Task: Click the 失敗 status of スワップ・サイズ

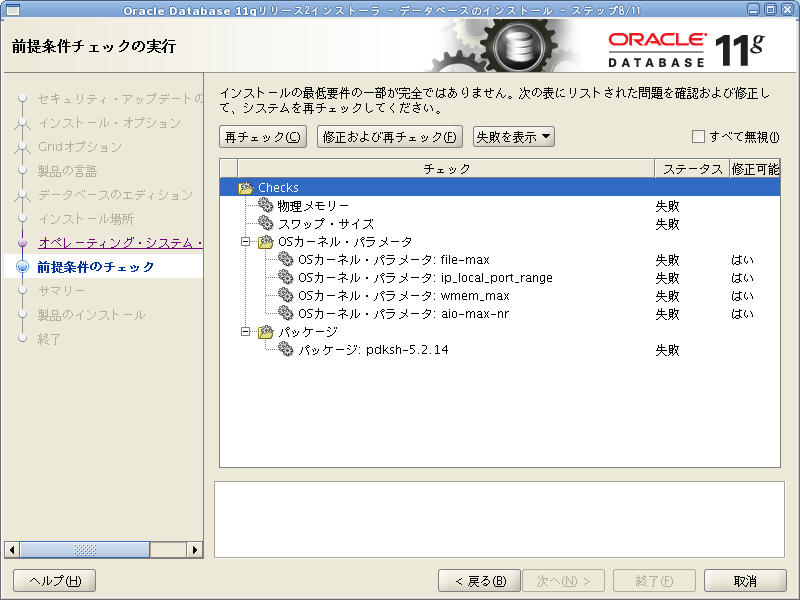Action: (667, 224)
